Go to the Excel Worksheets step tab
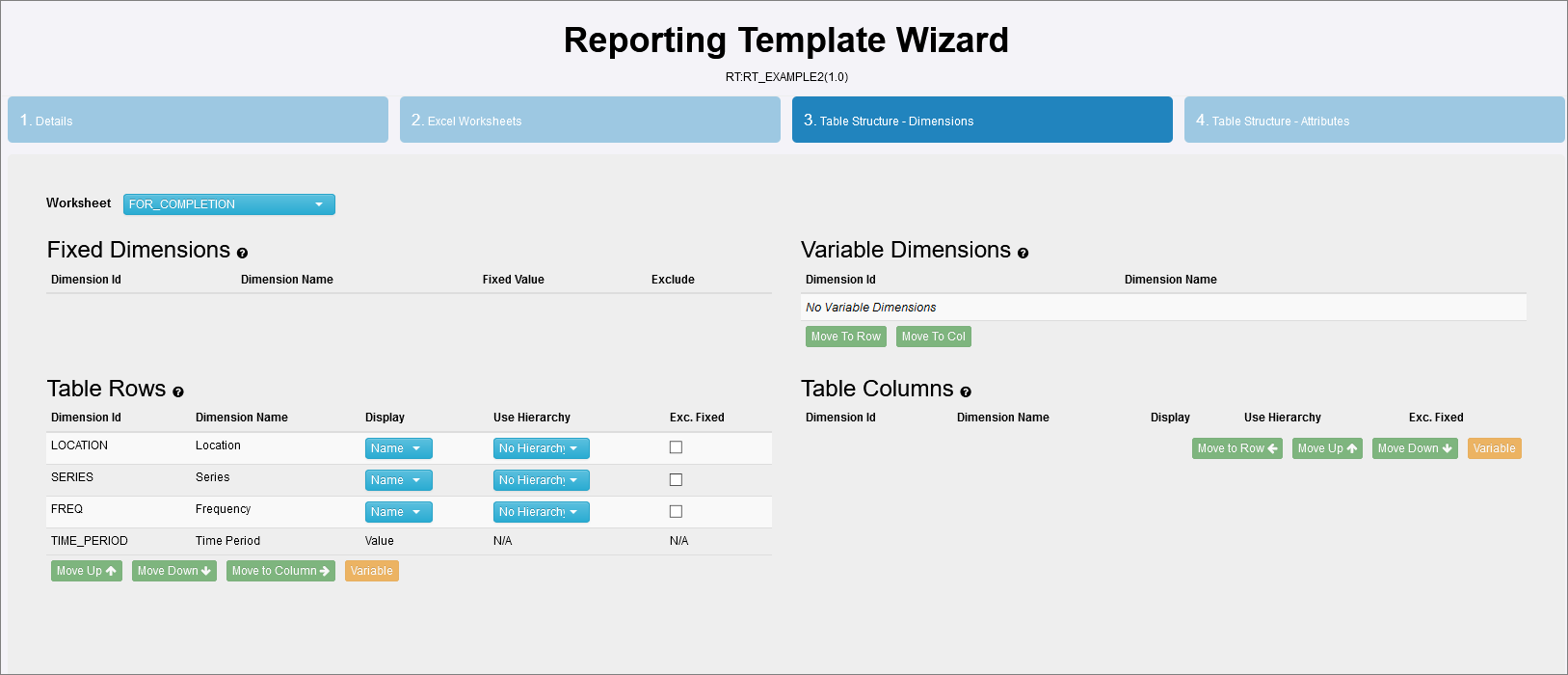The image size is (1568, 675). tap(590, 120)
